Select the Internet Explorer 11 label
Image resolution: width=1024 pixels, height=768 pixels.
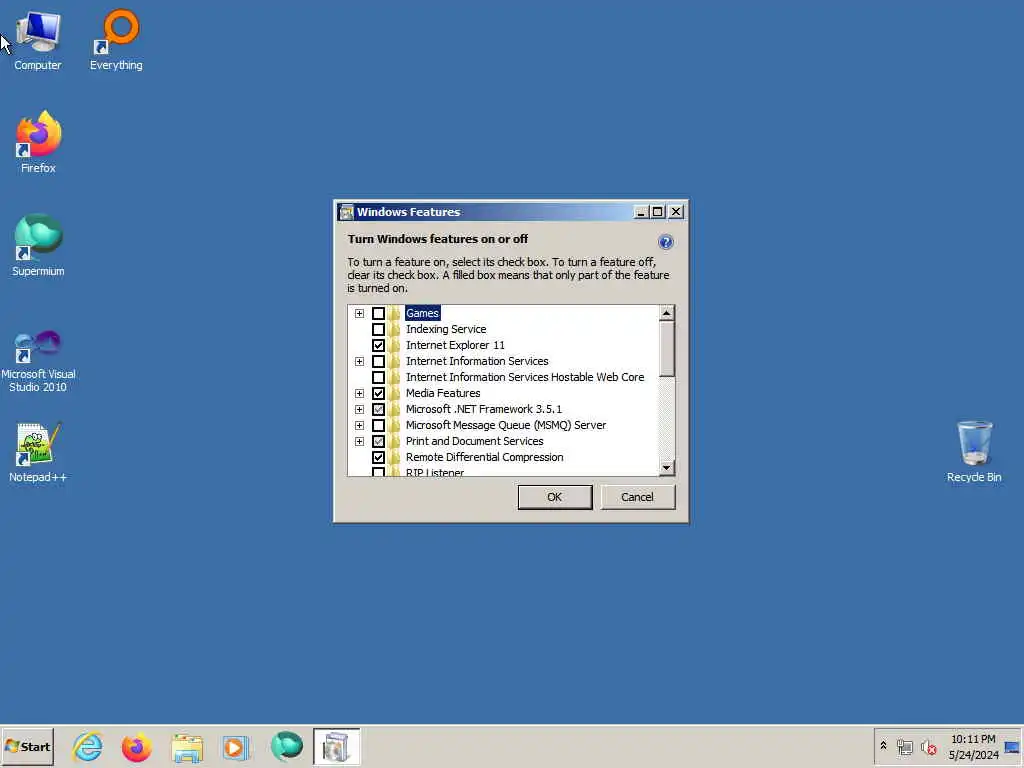[455, 345]
